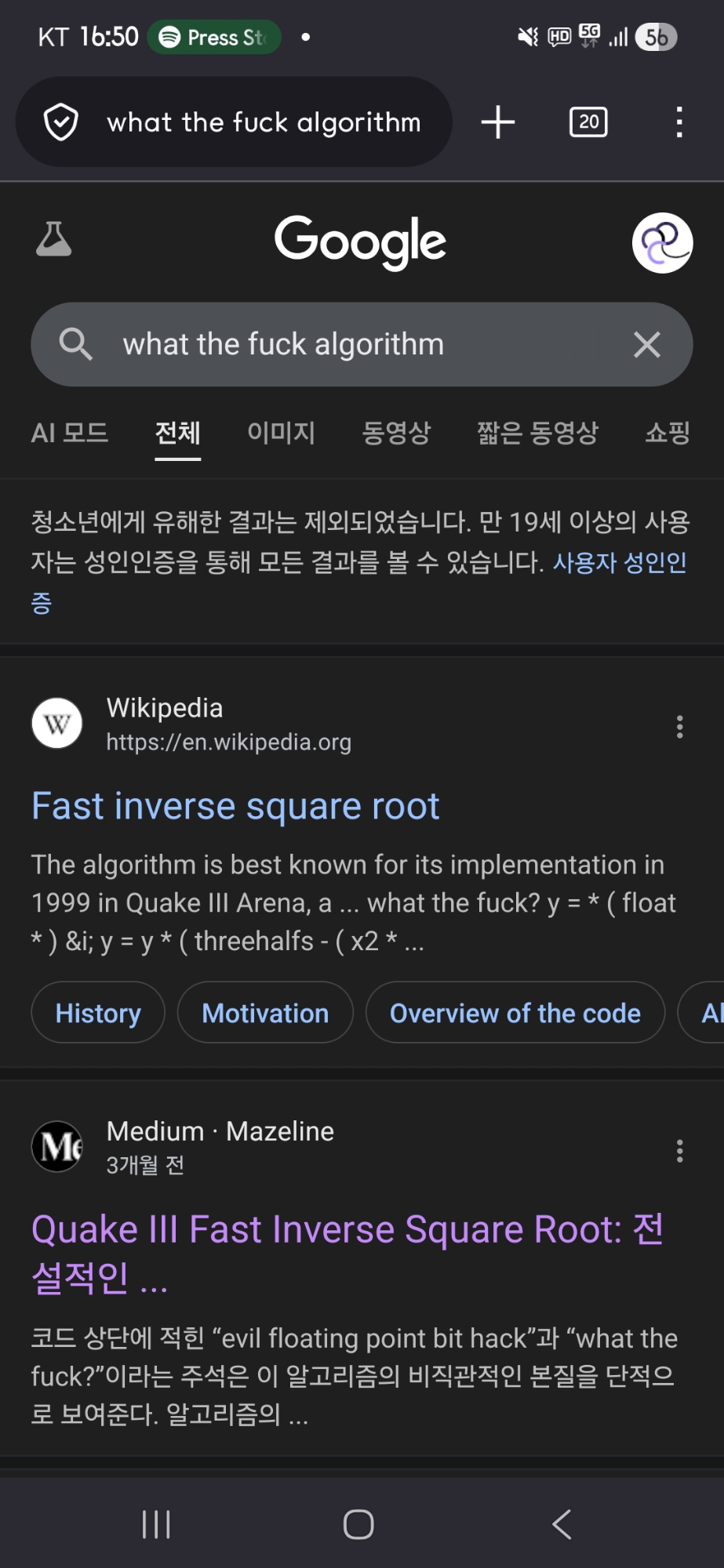This screenshot has height=1568, width=724.
Task: Jump to the Overview of the code section
Action: (515, 1013)
